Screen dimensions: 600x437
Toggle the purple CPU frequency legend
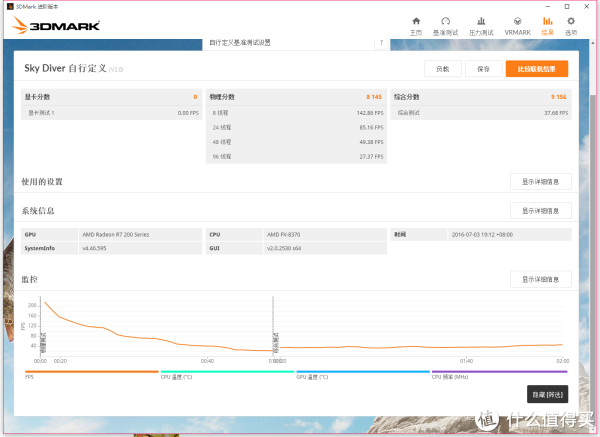[x=499, y=374]
